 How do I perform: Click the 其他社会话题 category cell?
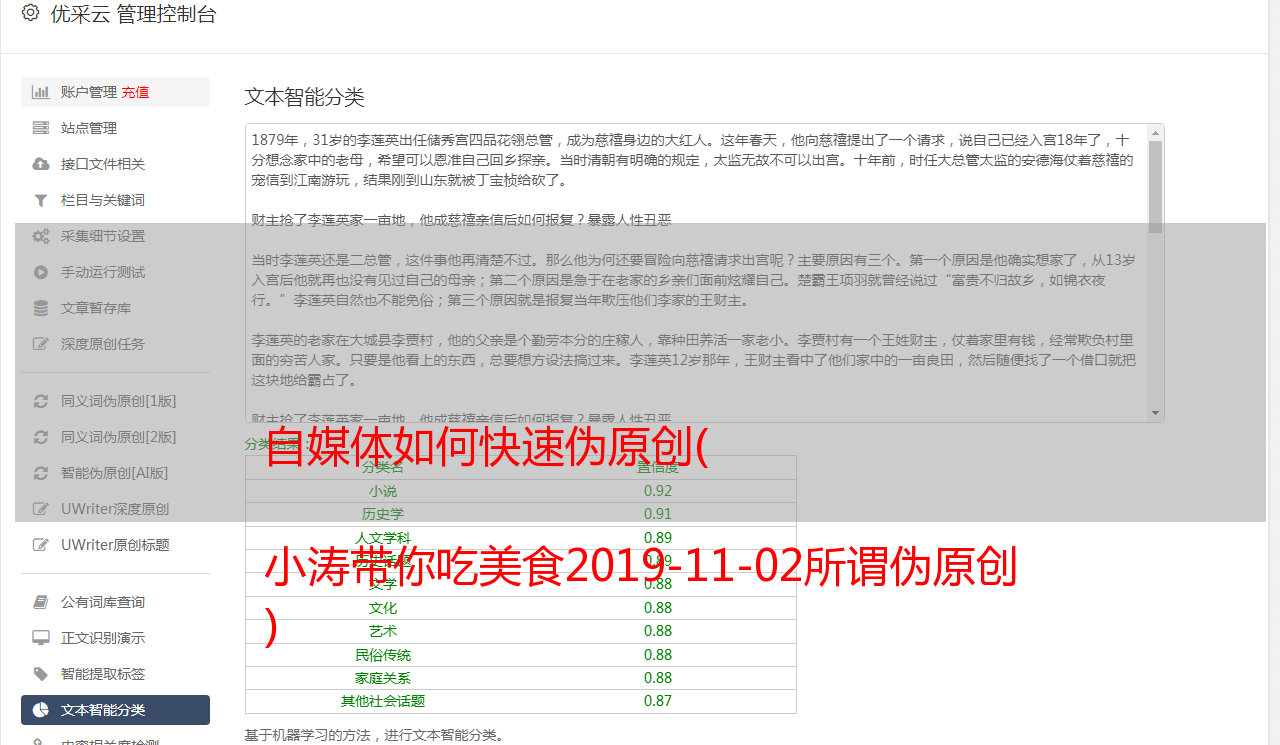pyautogui.click(x=383, y=701)
